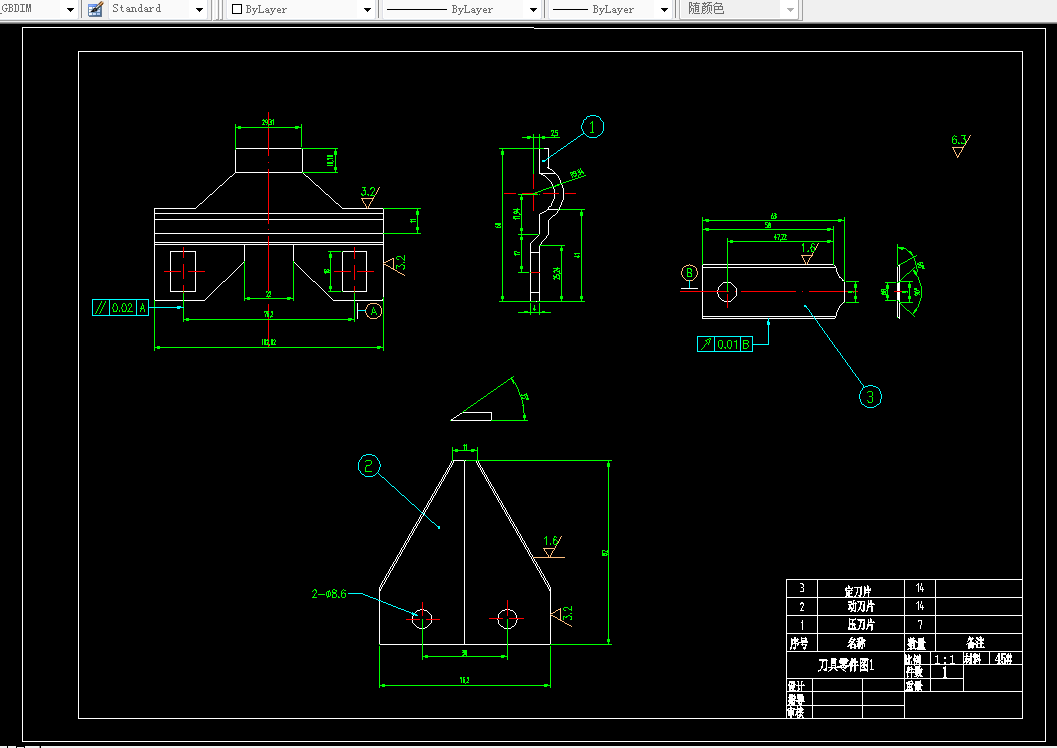
Task: Click title block cell 动刀片
Action: point(860,606)
